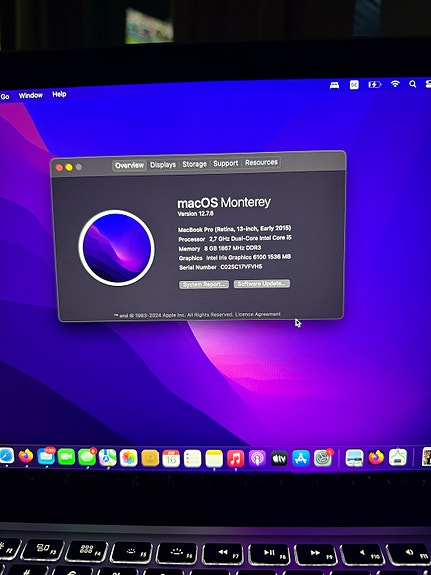
Task: Open the Resources tab
Action: tap(261, 162)
